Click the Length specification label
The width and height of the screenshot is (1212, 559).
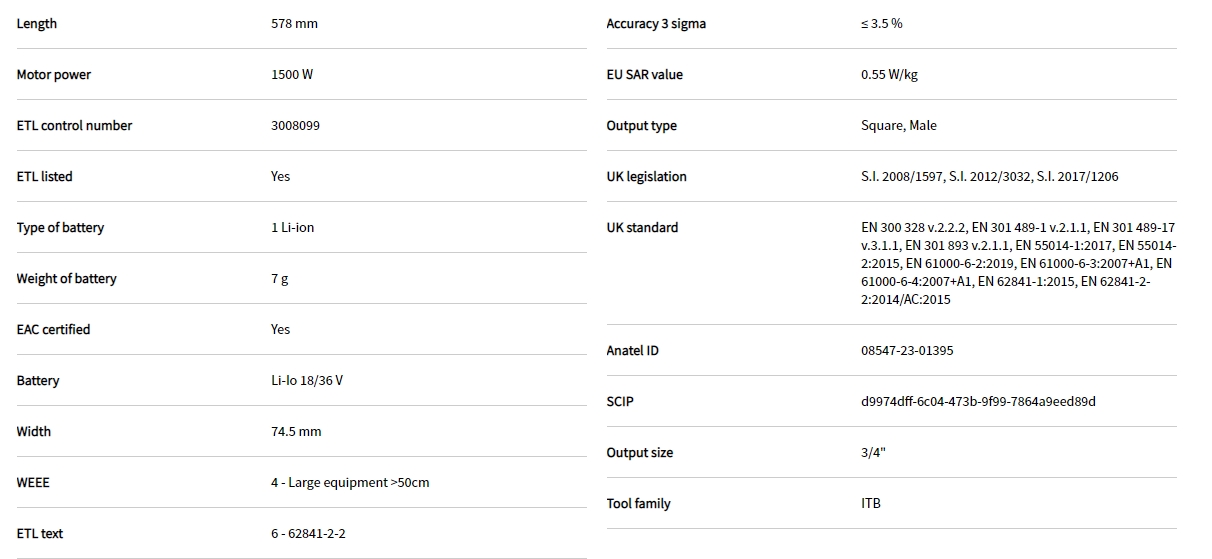[x=37, y=24]
